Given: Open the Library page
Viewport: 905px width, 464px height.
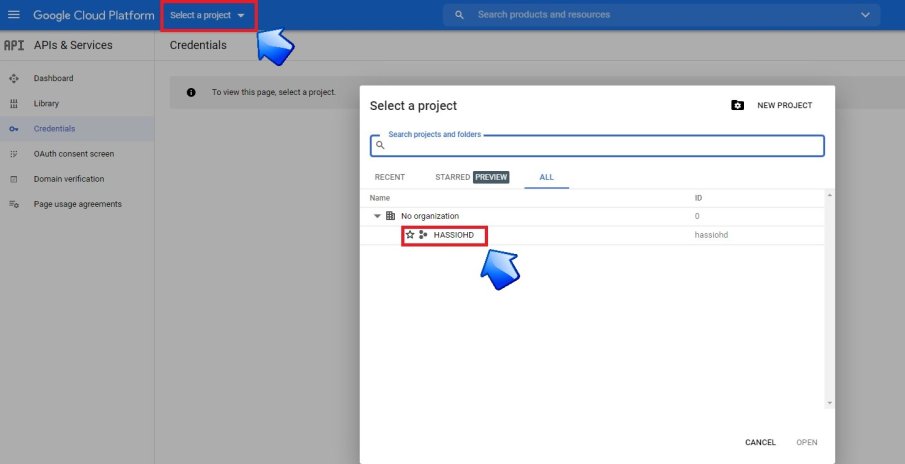Looking at the screenshot, I should pyautogui.click(x=46, y=104).
